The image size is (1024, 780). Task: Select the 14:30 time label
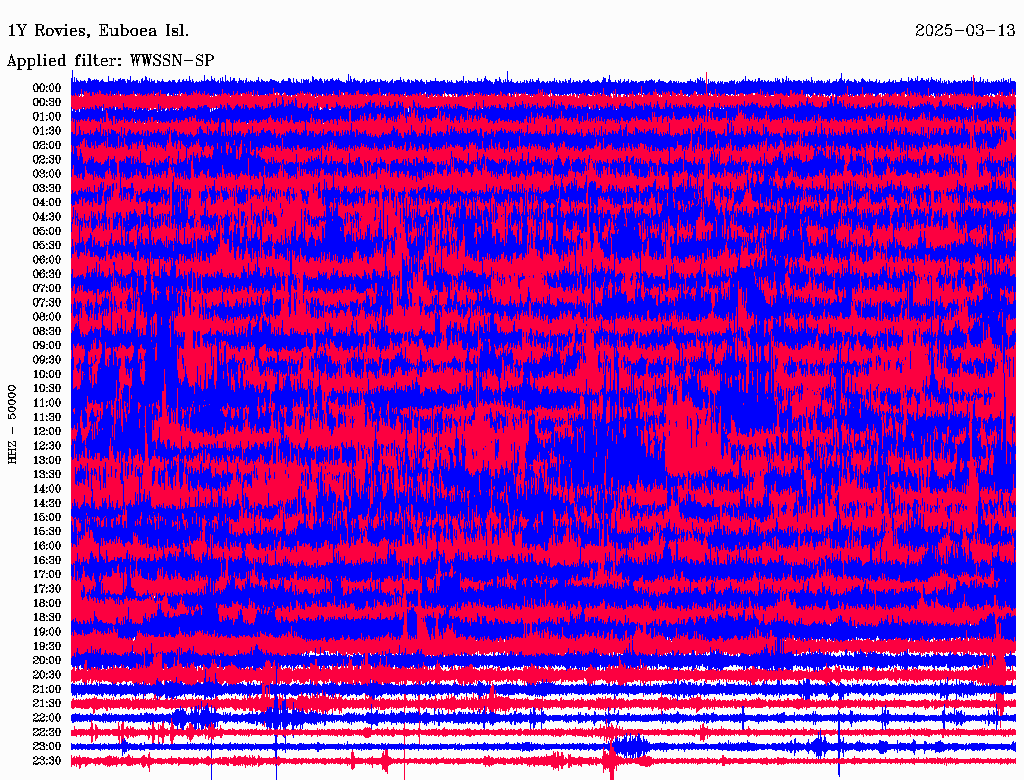click(x=47, y=503)
